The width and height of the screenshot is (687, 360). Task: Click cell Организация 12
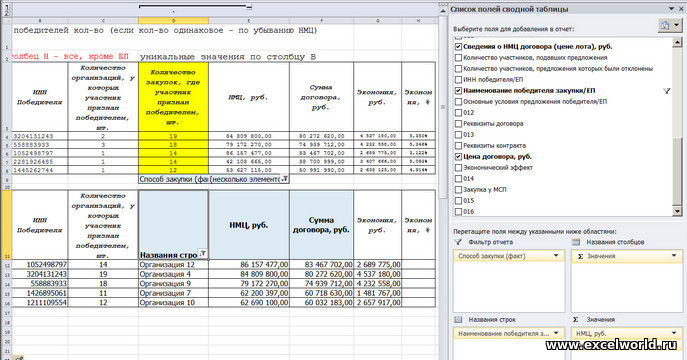(x=173, y=265)
